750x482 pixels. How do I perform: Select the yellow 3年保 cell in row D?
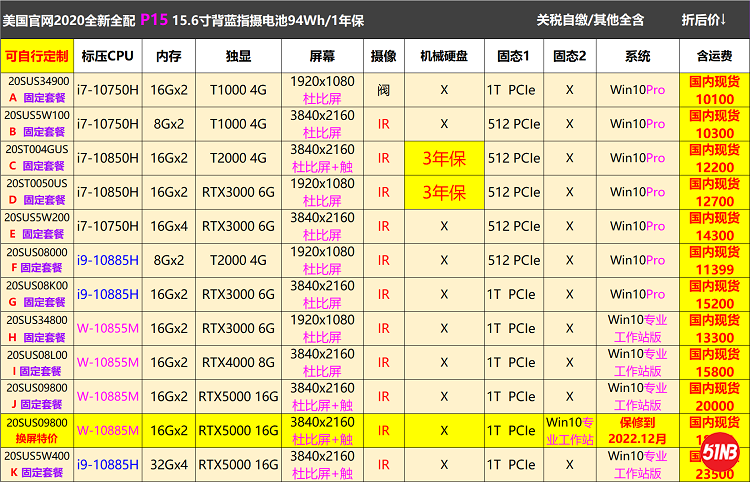tap(443, 192)
